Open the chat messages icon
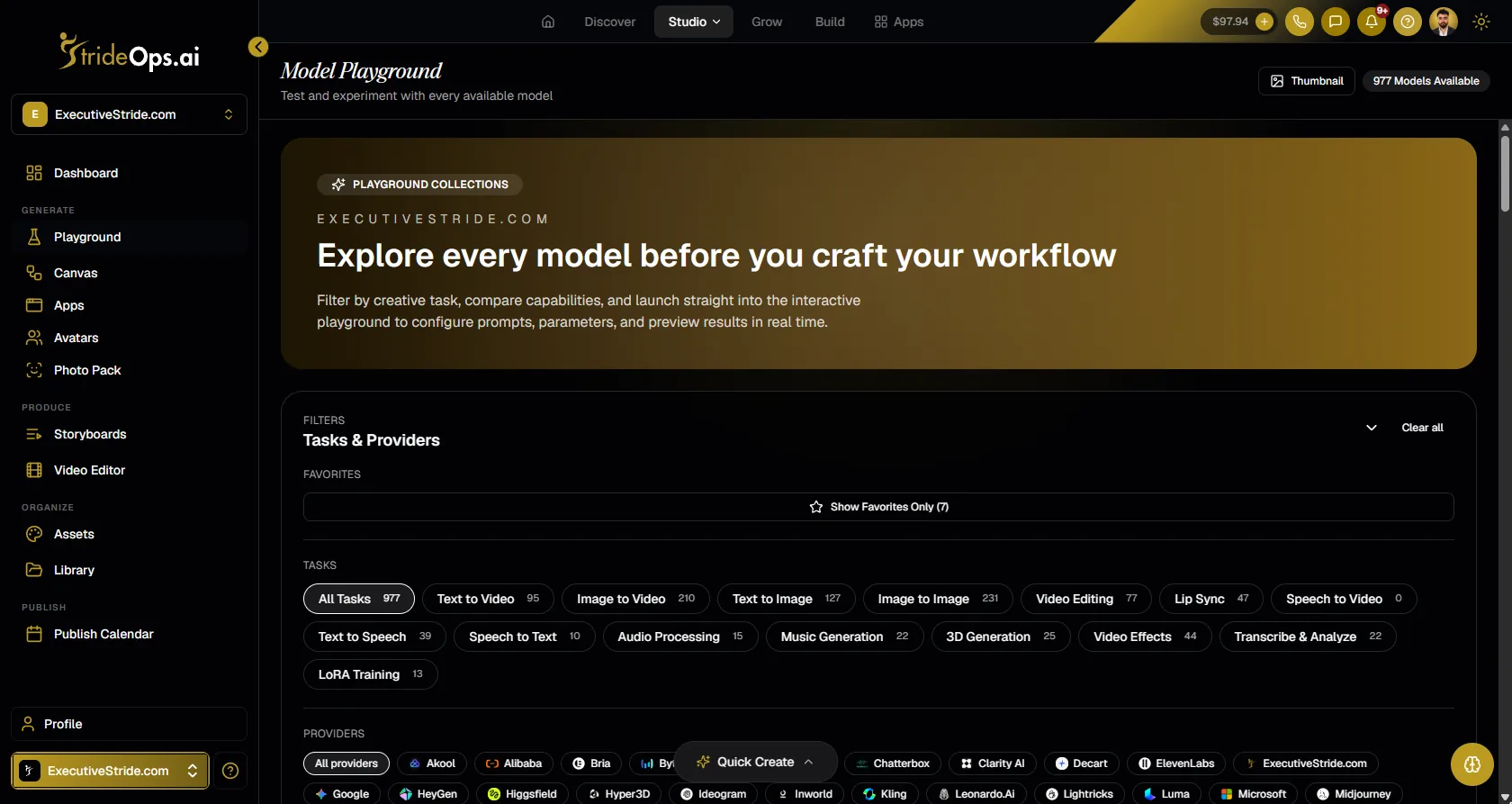 (1336, 22)
